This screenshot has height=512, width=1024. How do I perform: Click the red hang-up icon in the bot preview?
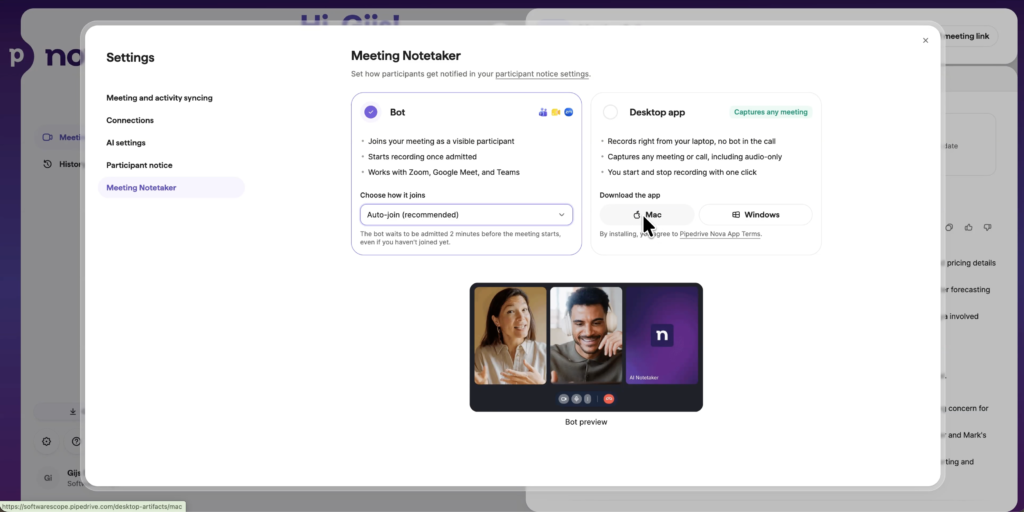pyautogui.click(x=609, y=399)
